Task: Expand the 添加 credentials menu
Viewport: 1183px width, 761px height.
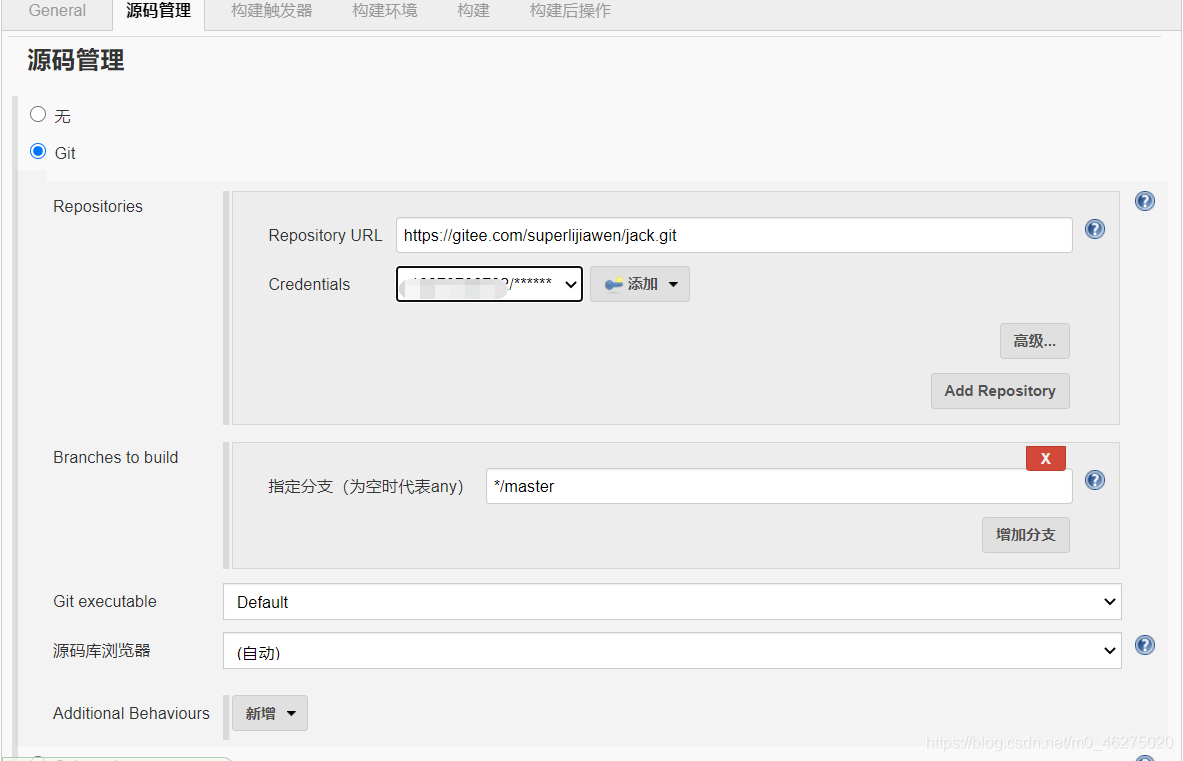Action: click(x=640, y=284)
